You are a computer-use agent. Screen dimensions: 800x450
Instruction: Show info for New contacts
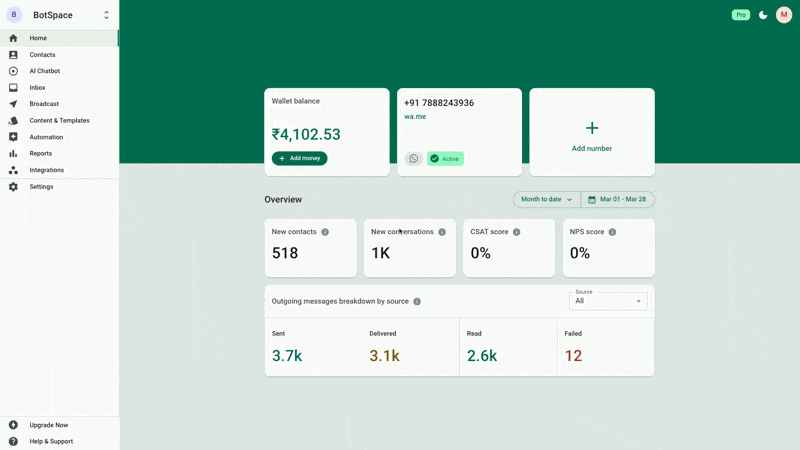click(x=325, y=232)
